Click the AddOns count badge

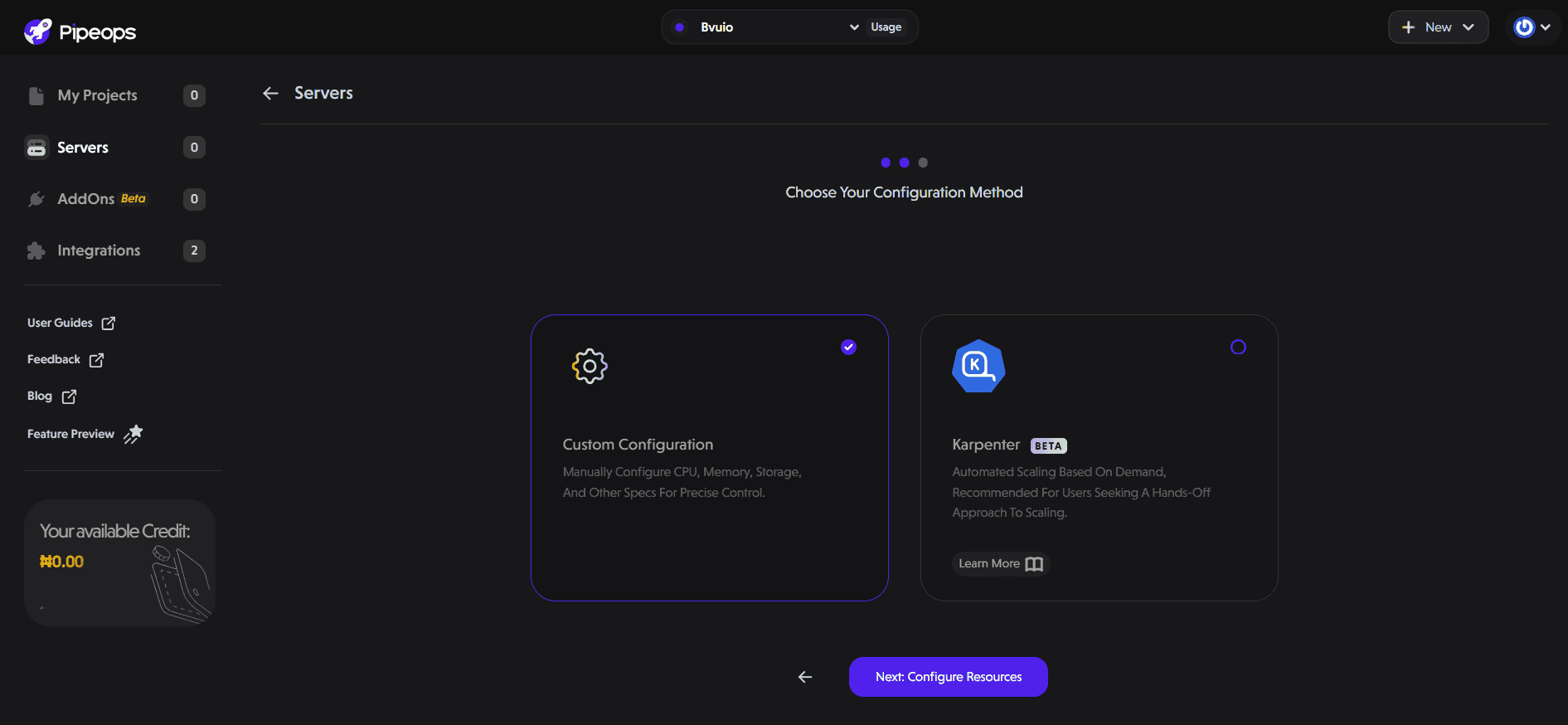click(194, 199)
